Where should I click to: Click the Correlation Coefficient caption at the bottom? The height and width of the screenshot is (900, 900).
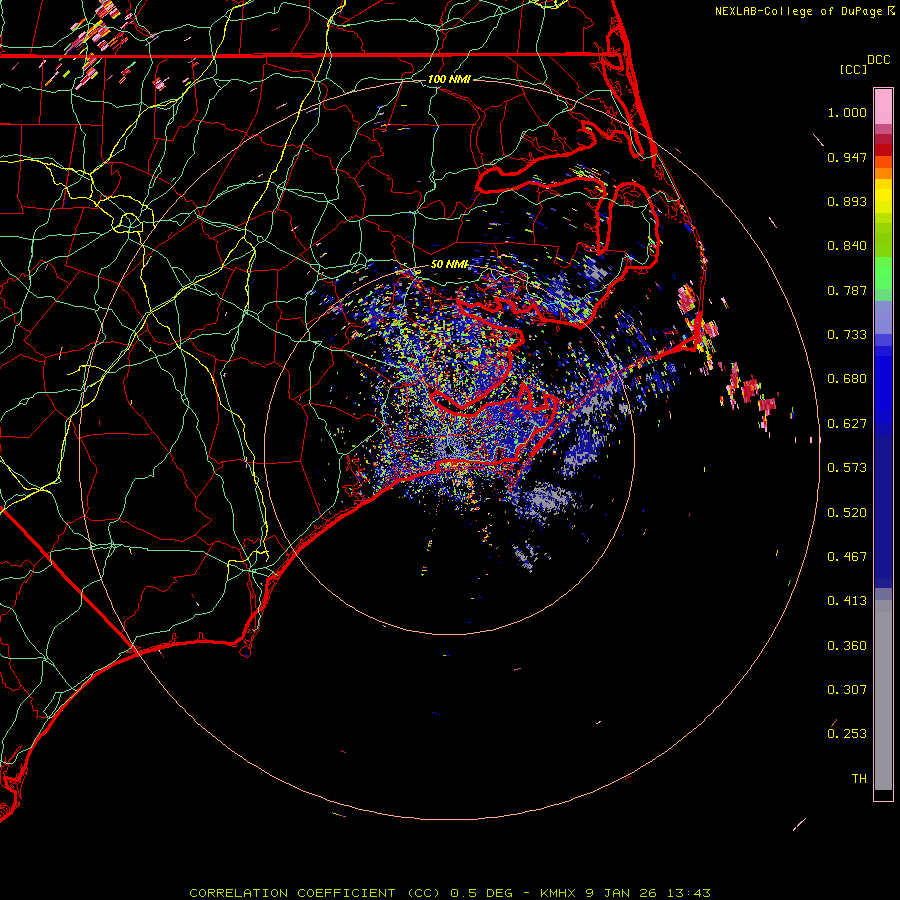point(450,892)
